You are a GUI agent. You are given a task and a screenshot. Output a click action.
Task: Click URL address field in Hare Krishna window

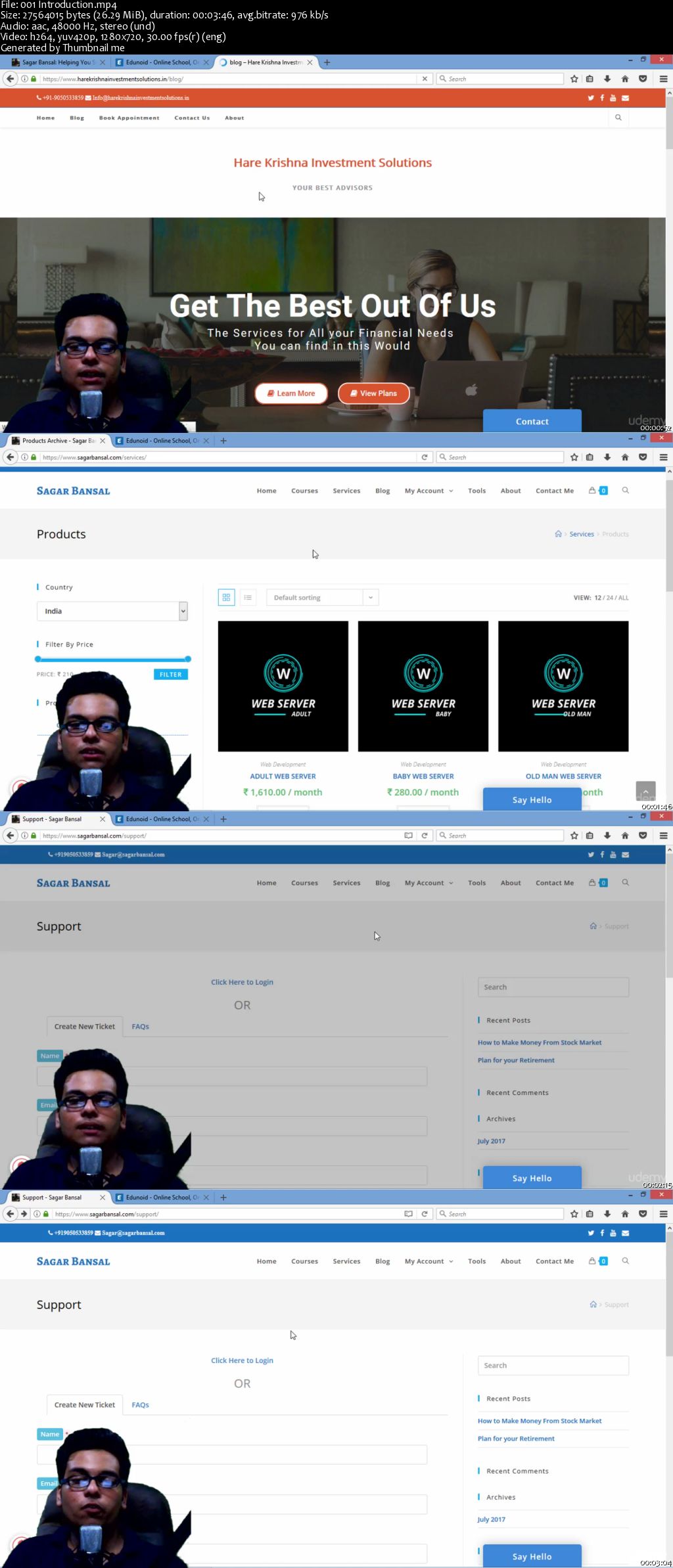click(x=227, y=79)
